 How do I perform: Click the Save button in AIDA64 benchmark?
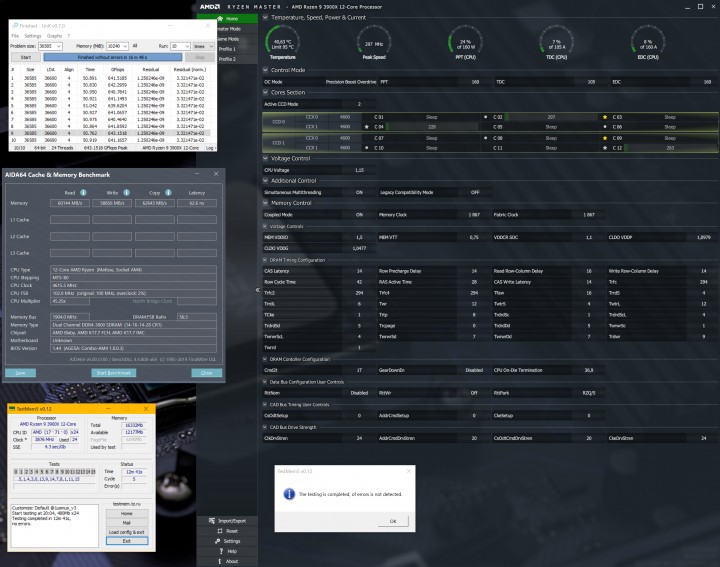pos(20,373)
